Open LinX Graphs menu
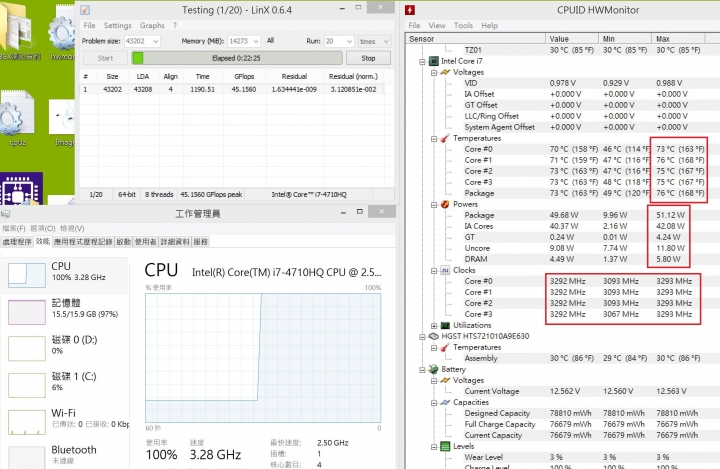 (x=152, y=25)
